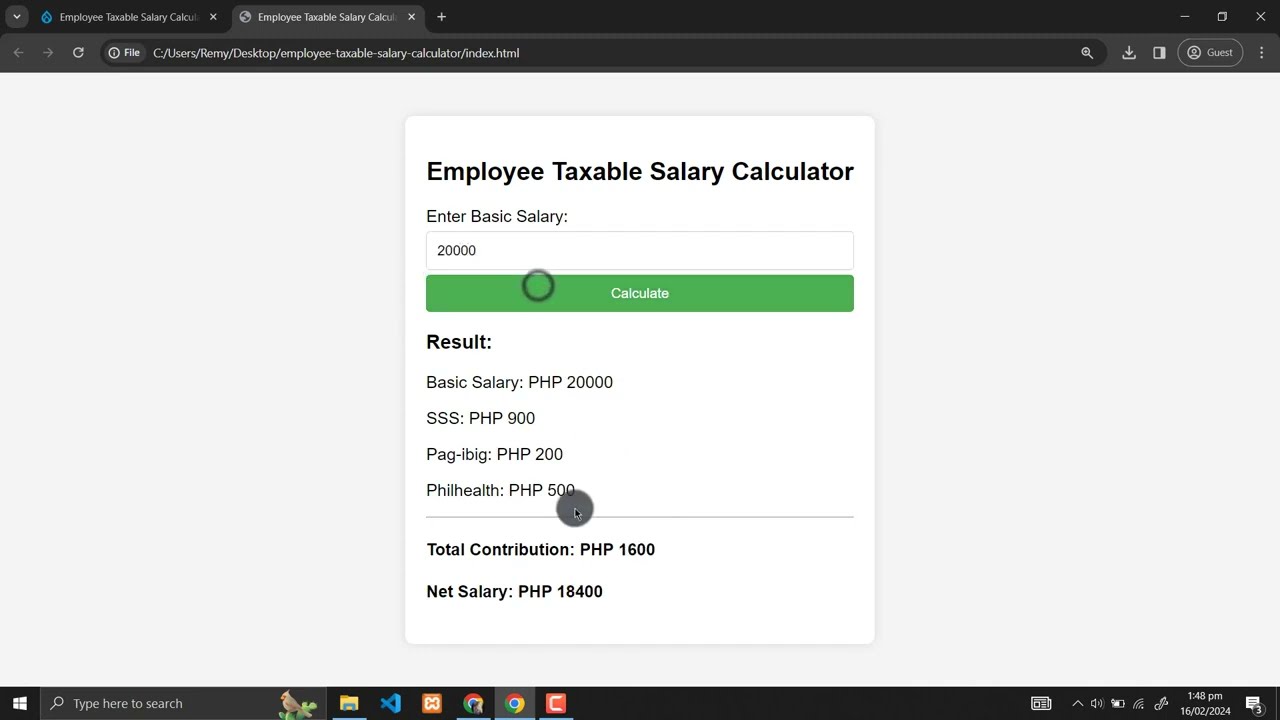1280x720 pixels.
Task: Open the volume speaker tray icon
Action: (1097, 704)
